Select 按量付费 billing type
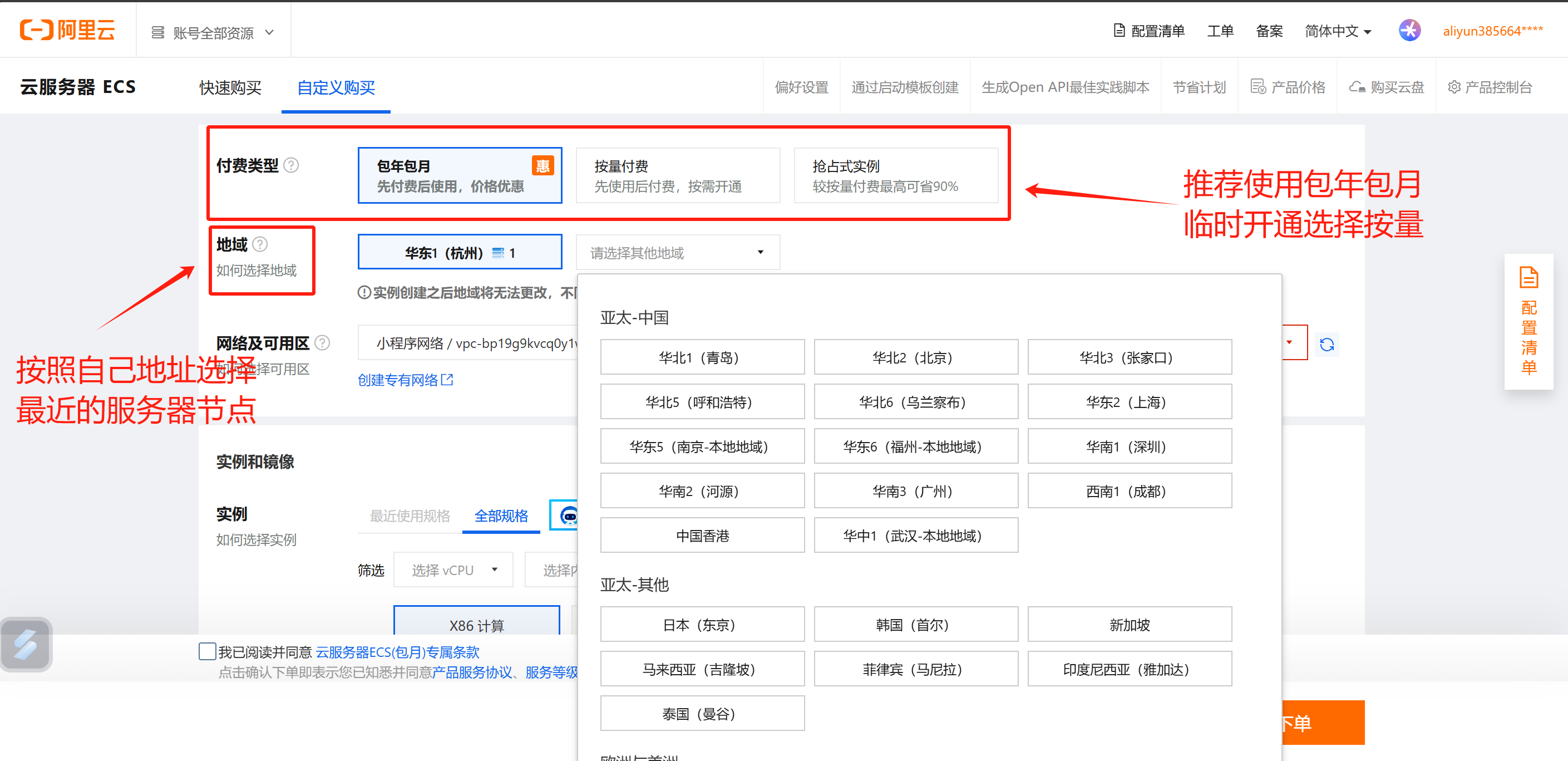The image size is (1568, 761). [x=678, y=176]
